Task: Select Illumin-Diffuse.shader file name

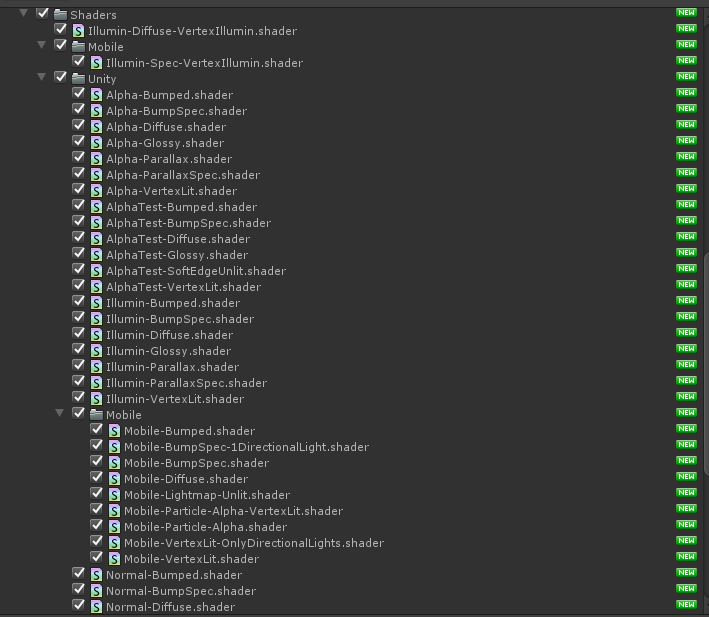Action: coord(170,335)
